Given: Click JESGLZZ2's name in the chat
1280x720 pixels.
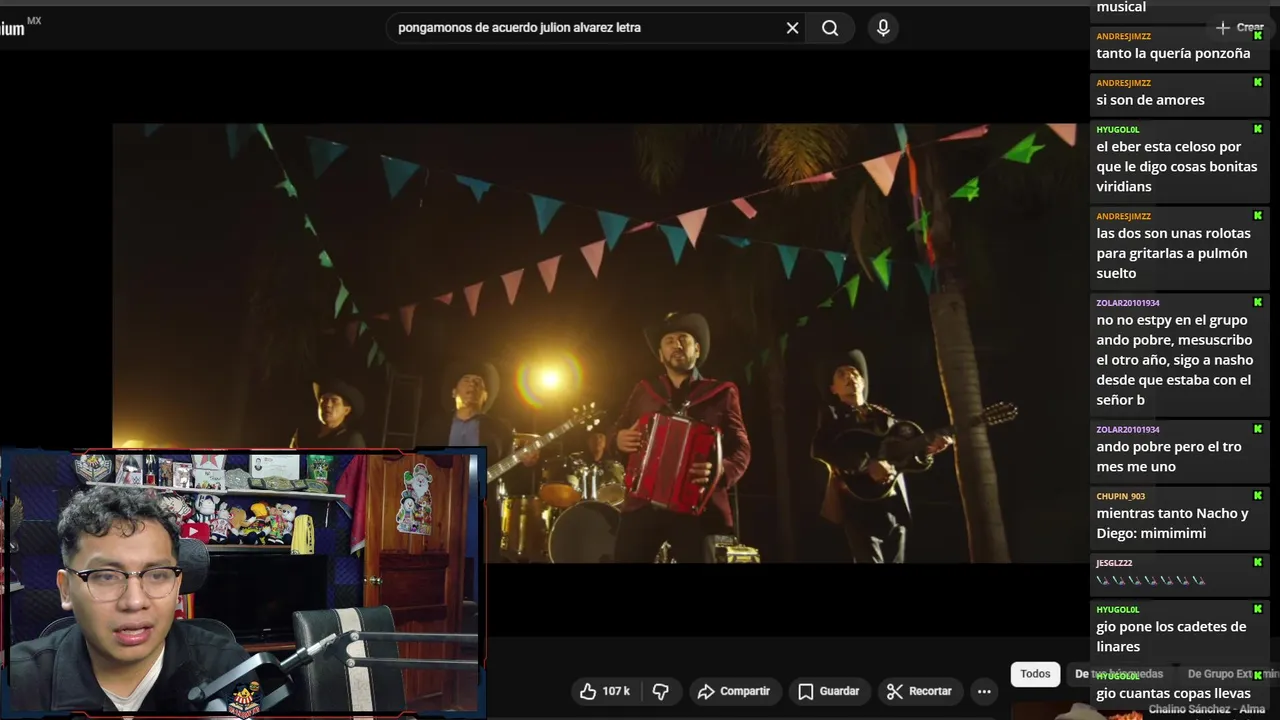Looking at the screenshot, I should click(x=1114, y=563).
